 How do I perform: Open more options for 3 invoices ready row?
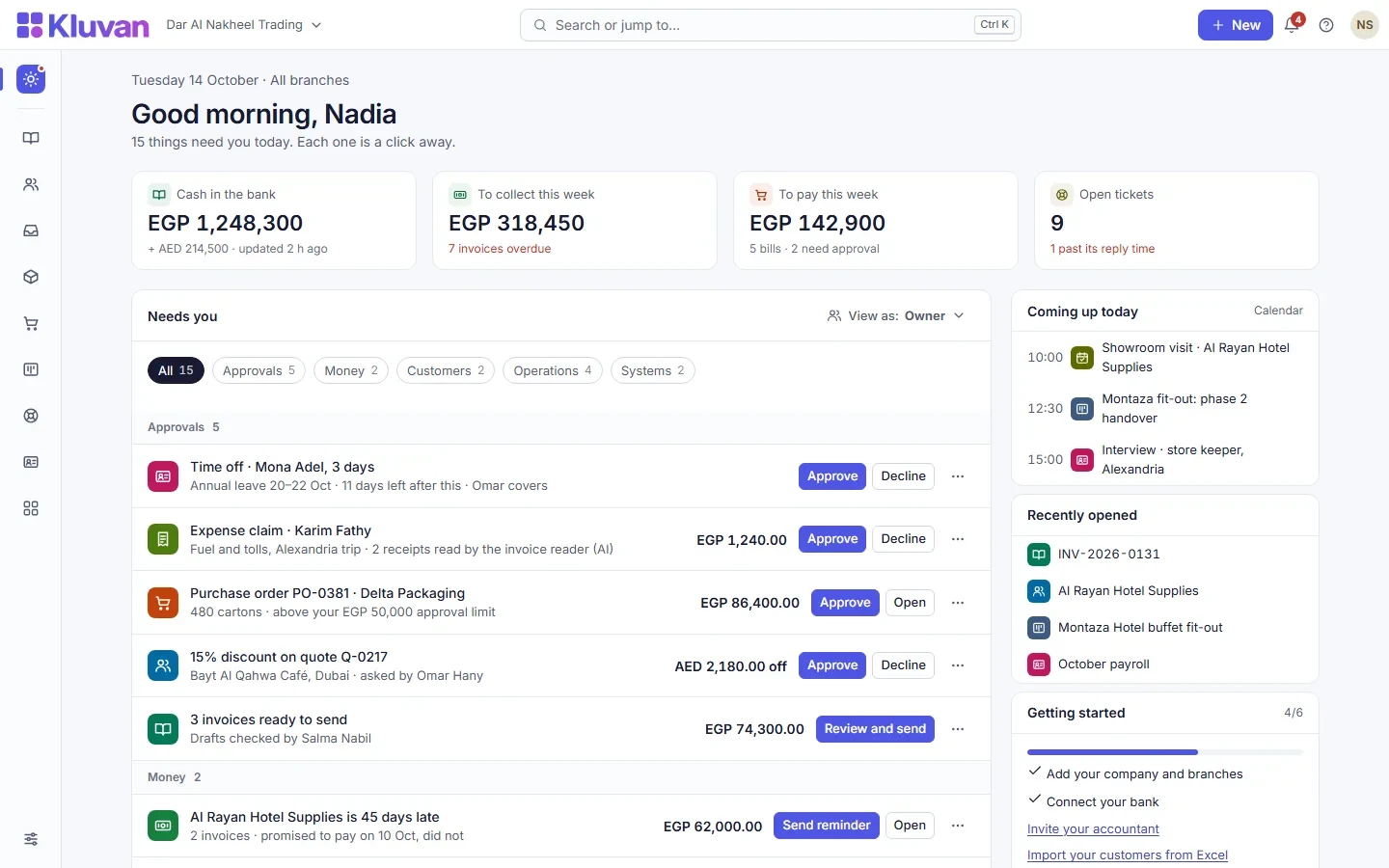click(x=958, y=729)
